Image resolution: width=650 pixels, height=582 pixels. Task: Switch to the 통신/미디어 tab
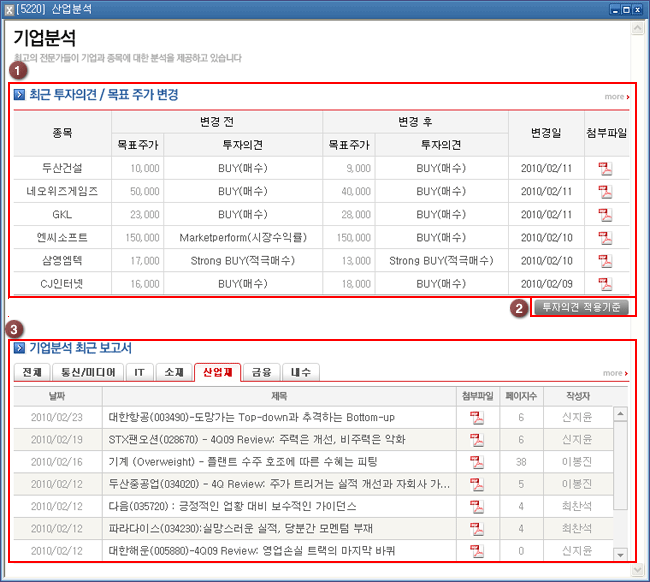[84, 372]
